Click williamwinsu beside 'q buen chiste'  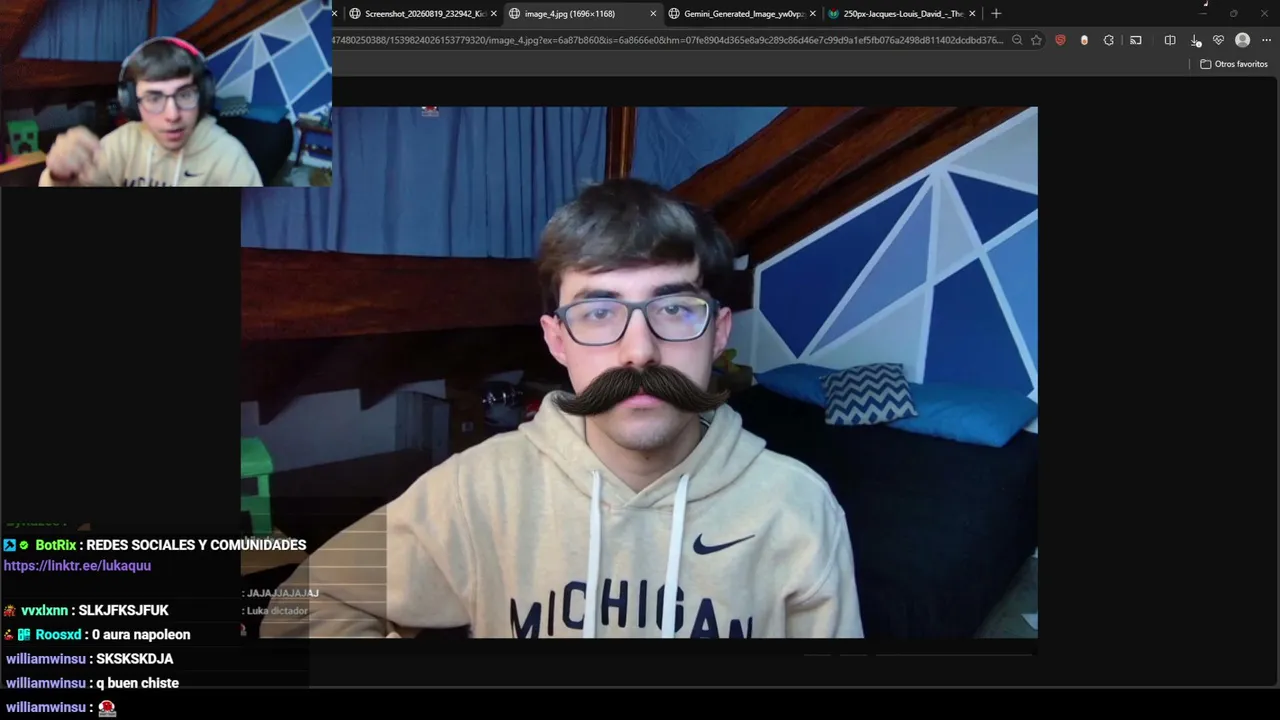(46, 683)
